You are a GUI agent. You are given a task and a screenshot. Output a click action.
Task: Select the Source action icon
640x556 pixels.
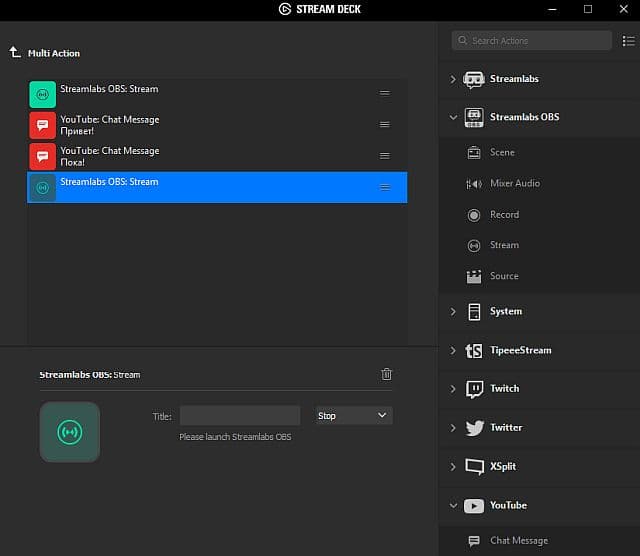474,276
